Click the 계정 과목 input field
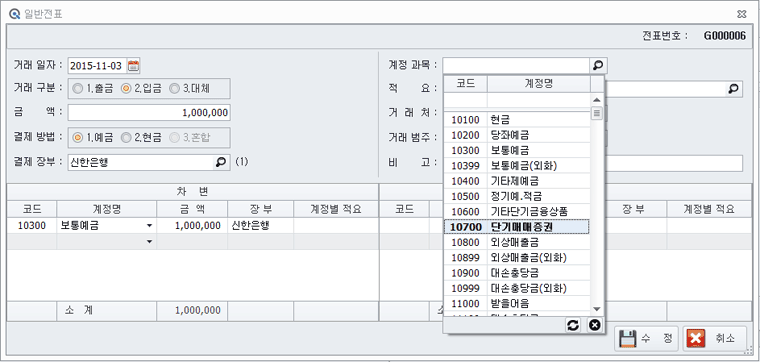760x362 pixels. (x=516, y=65)
